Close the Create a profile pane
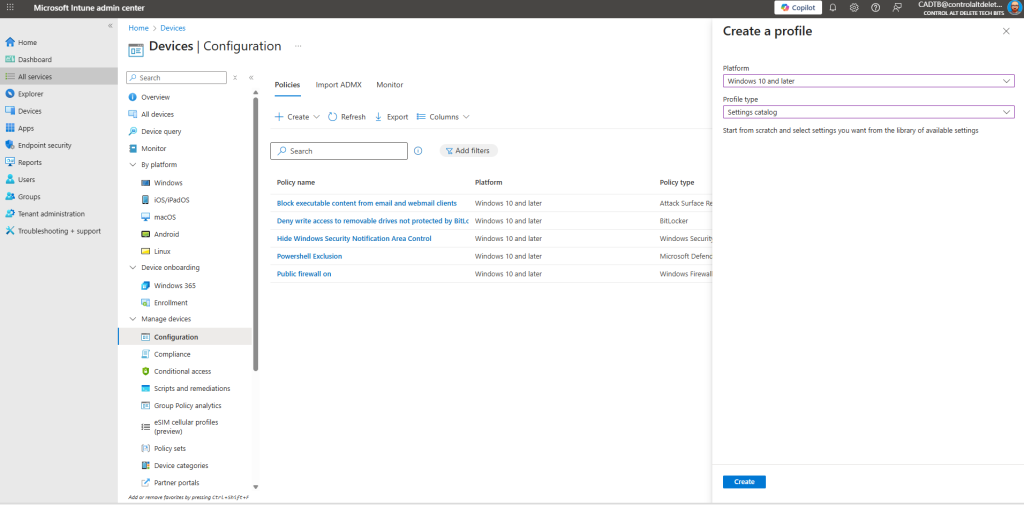 1006,32
